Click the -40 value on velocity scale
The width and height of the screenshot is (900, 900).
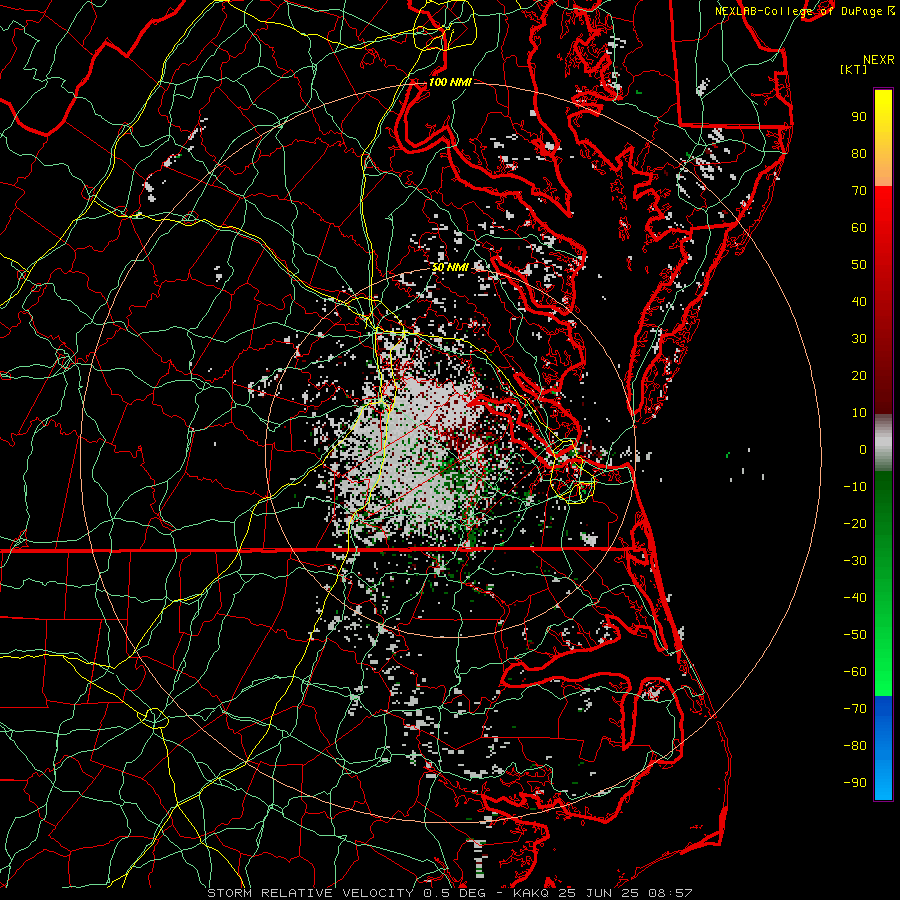coord(855,598)
